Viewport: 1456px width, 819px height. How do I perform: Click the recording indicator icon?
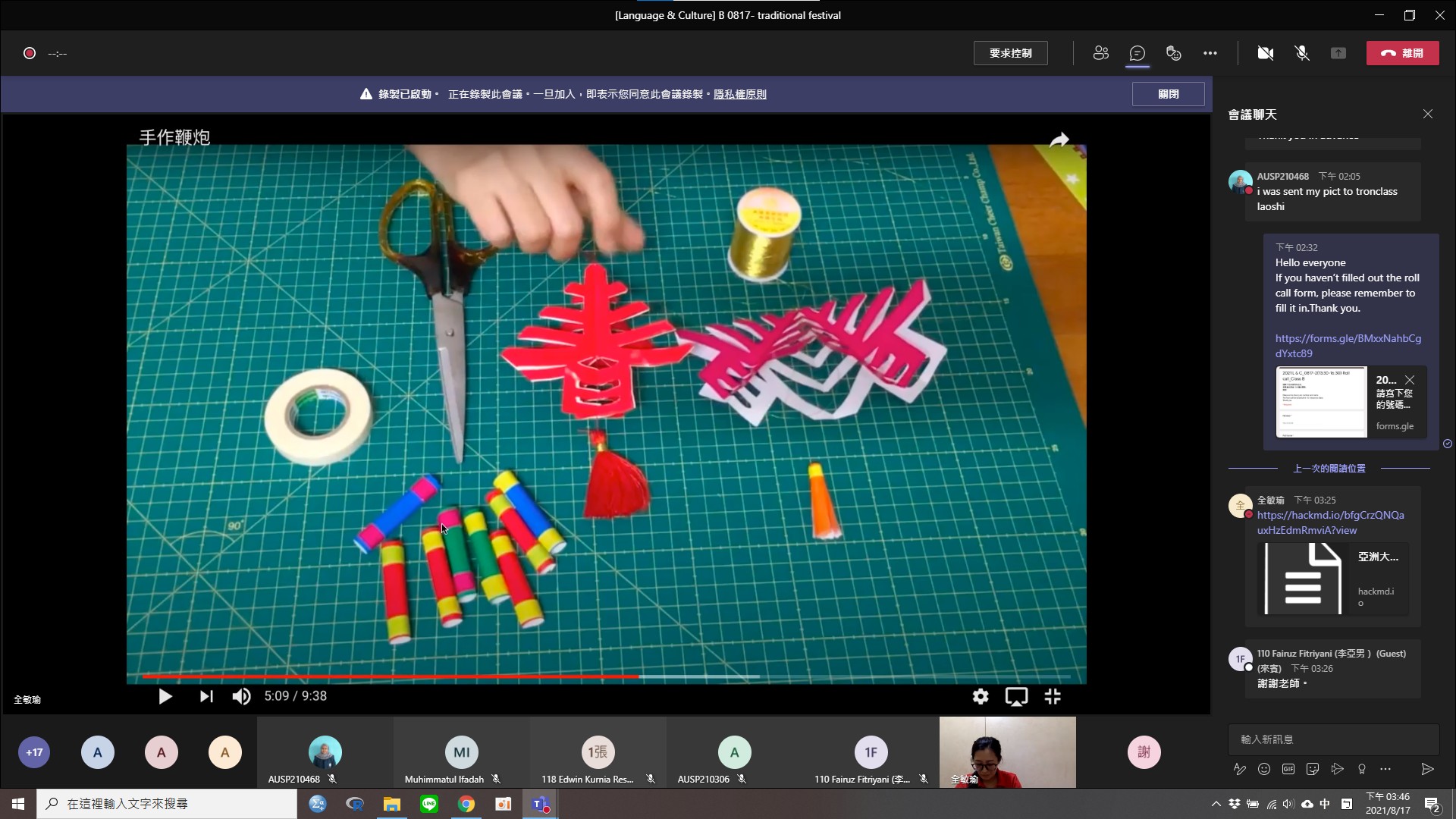30,53
